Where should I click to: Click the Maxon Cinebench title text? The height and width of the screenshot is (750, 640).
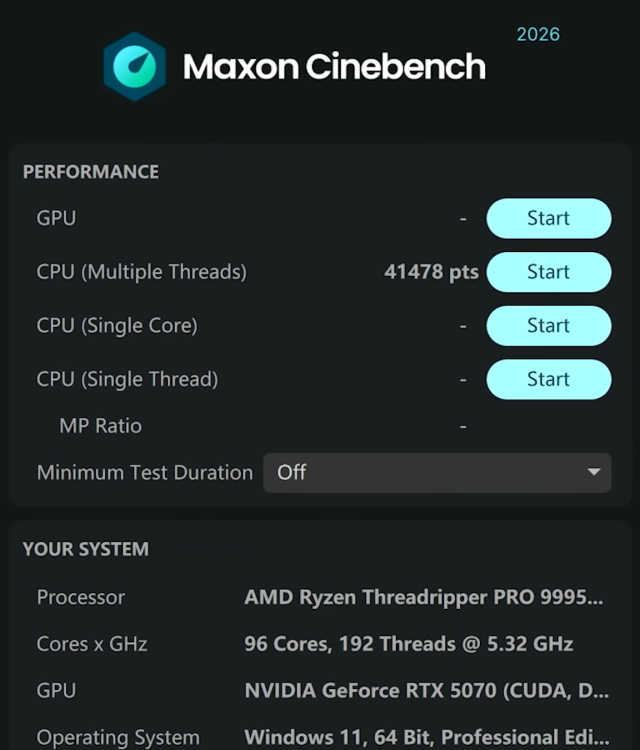point(334,67)
